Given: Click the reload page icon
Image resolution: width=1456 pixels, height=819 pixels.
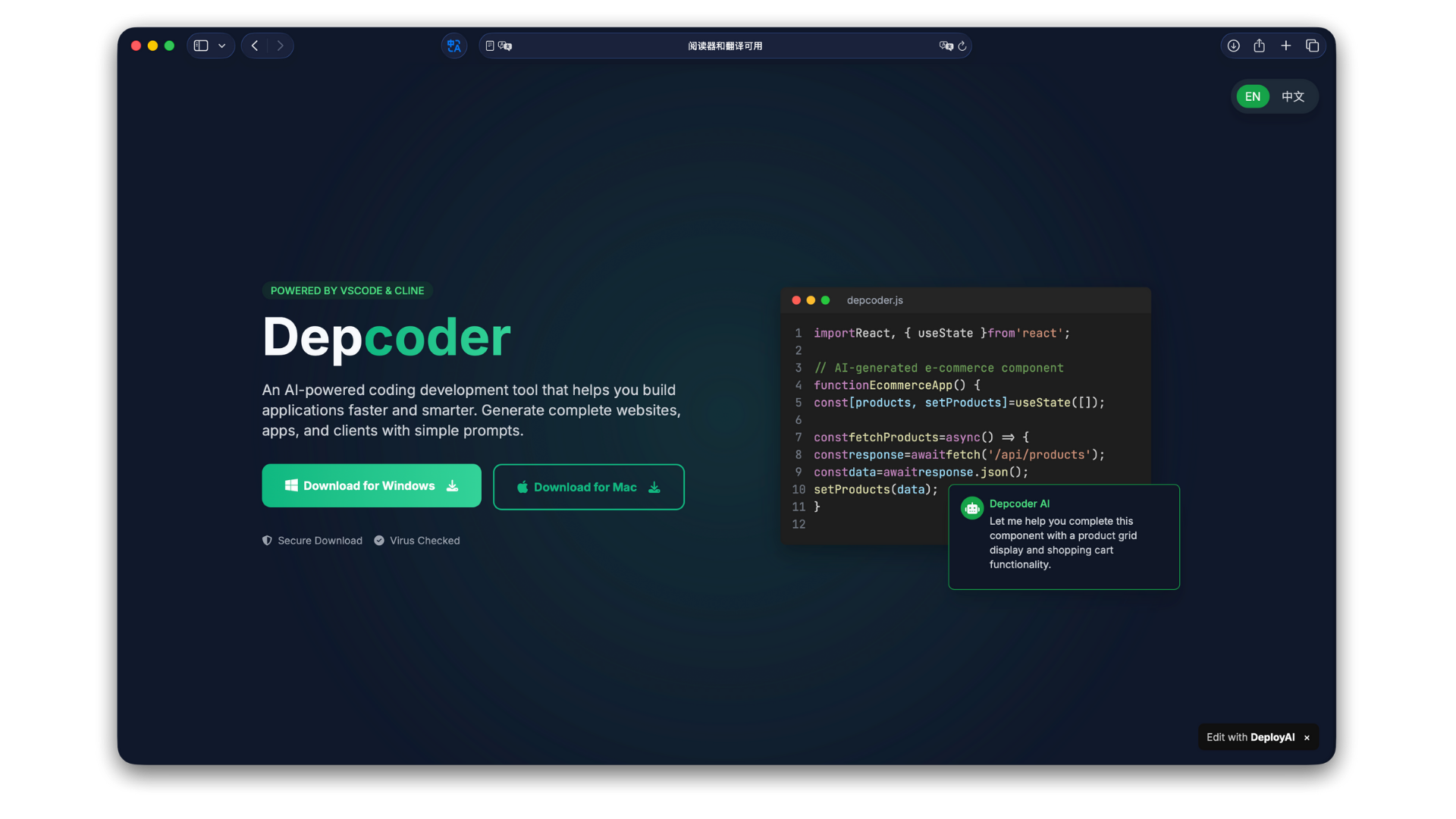Looking at the screenshot, I should tap(962, 45).
